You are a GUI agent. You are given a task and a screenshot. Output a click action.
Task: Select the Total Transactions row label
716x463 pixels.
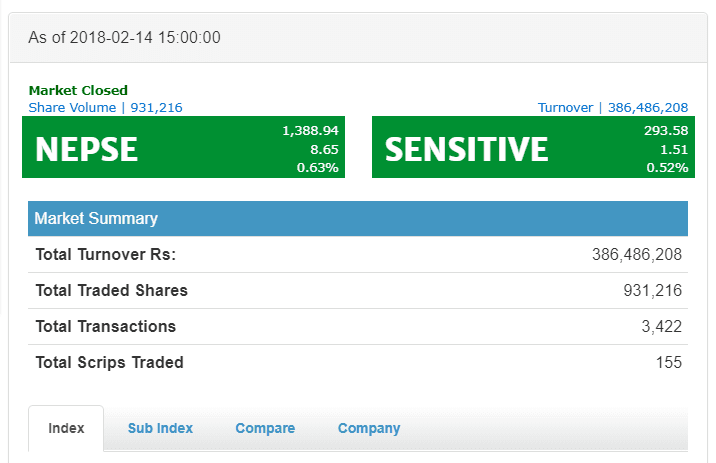pos(106,326)
